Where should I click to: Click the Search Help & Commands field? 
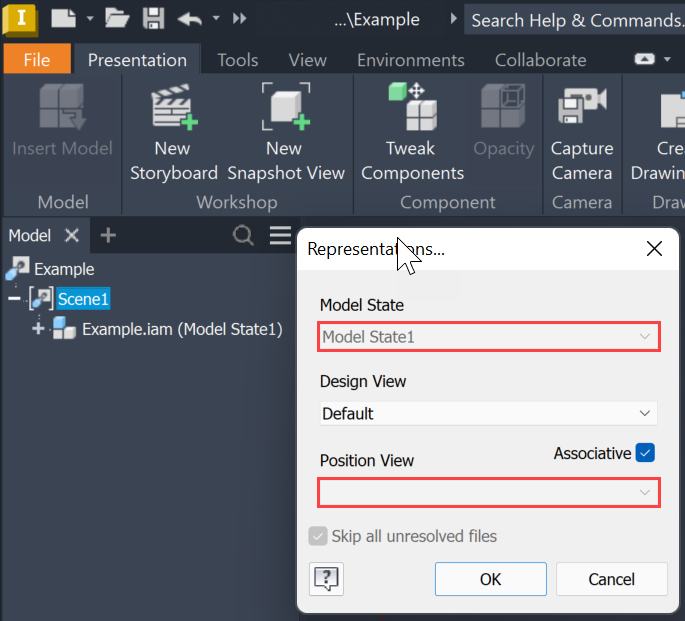[x=576, y=20]
